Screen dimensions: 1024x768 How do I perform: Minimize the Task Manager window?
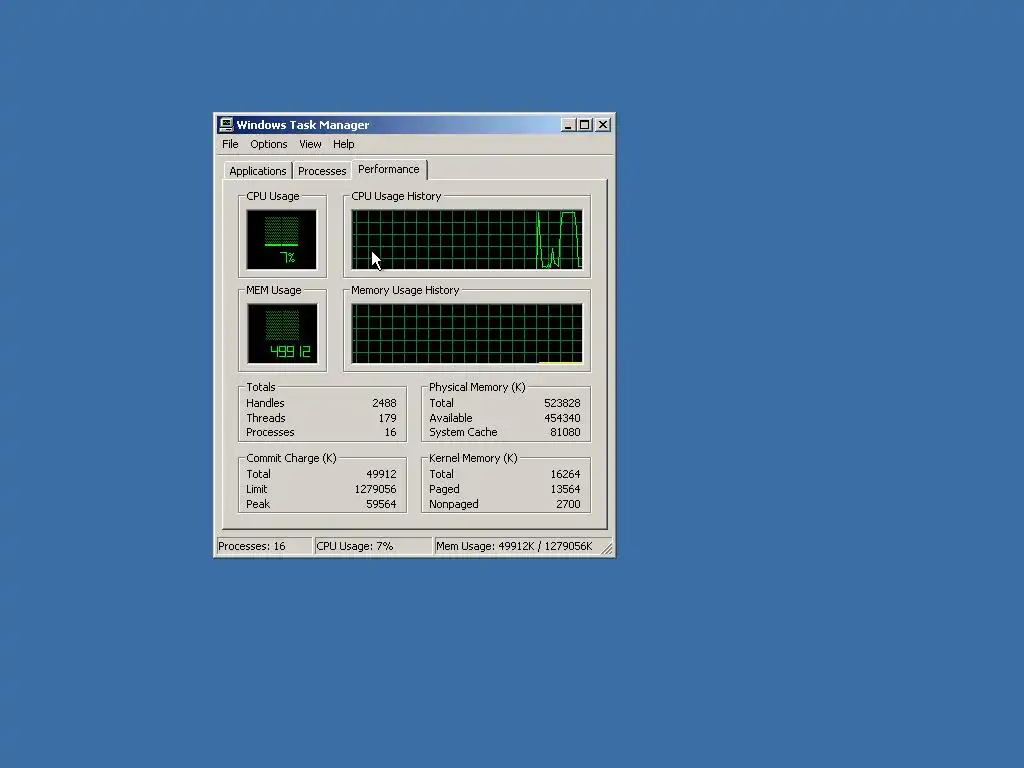tap(568, 125)
